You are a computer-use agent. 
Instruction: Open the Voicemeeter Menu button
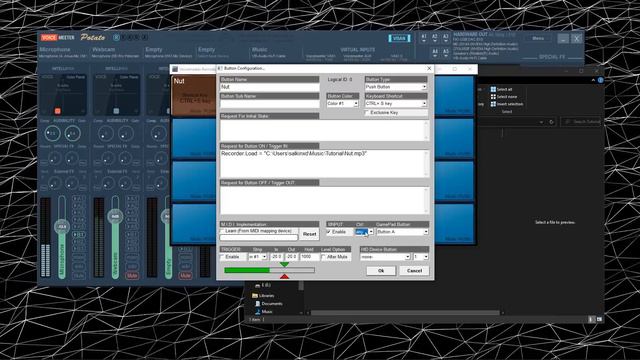[x=538, y=38]
